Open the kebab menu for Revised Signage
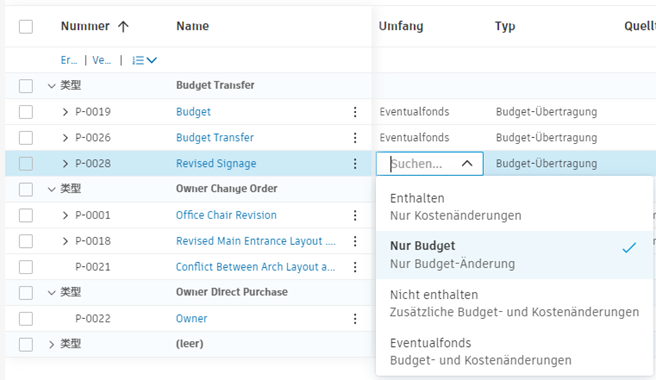This screenshot has height=380, width=656. coord(355,164)
